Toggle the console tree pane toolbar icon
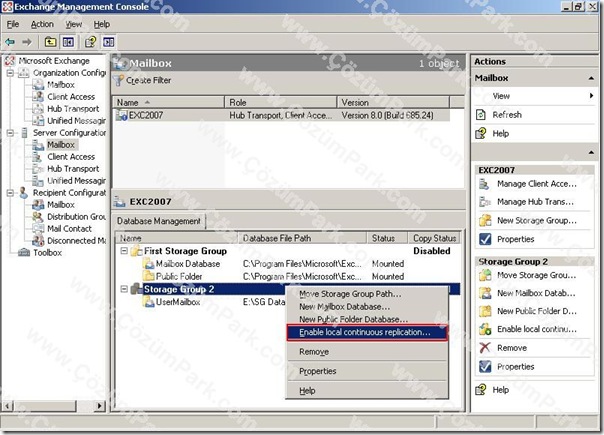Image resolution: width=604 pixels, height=435 pixels. point(68,42)
